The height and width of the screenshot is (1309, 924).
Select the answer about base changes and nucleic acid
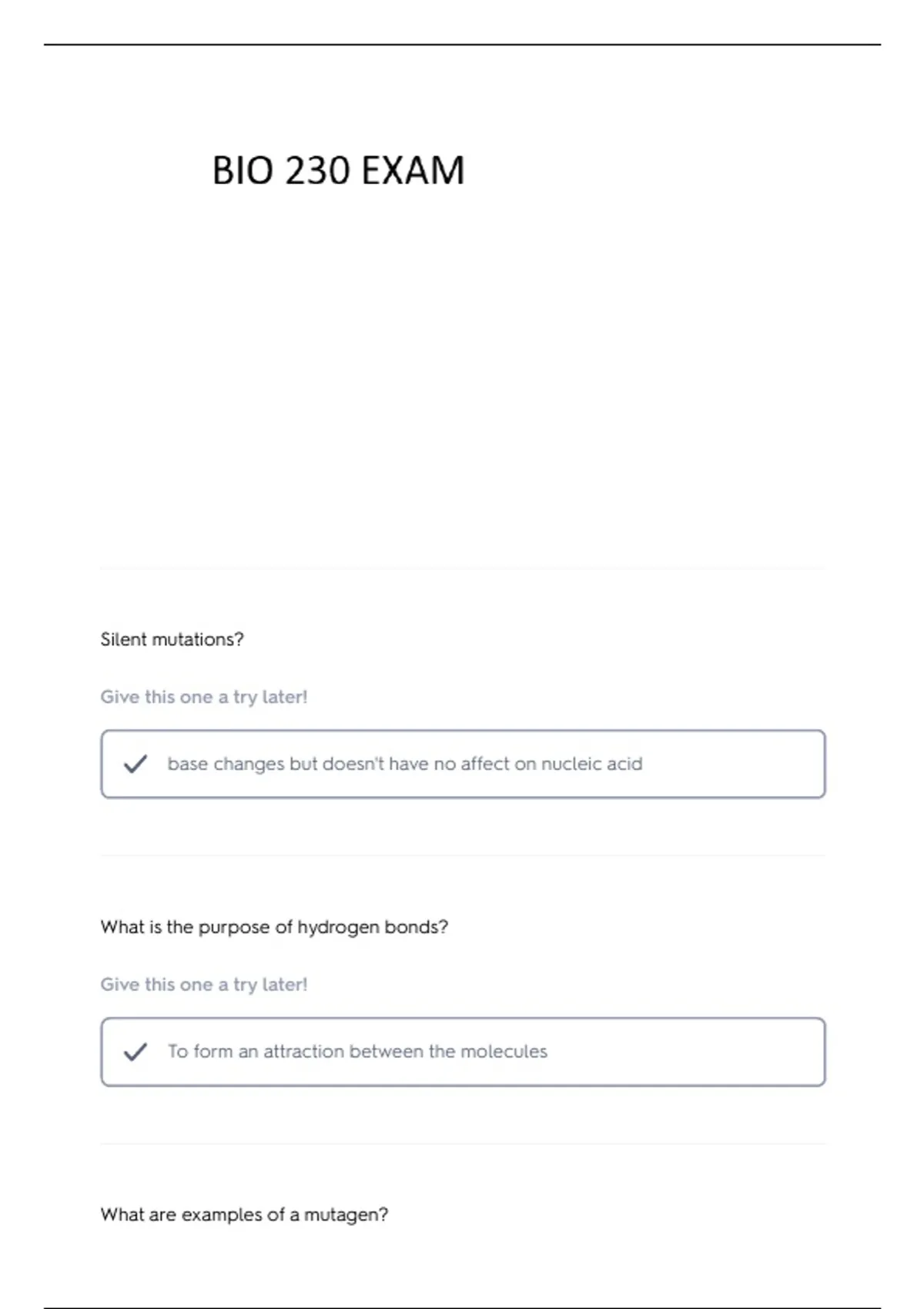click(463, 764)
